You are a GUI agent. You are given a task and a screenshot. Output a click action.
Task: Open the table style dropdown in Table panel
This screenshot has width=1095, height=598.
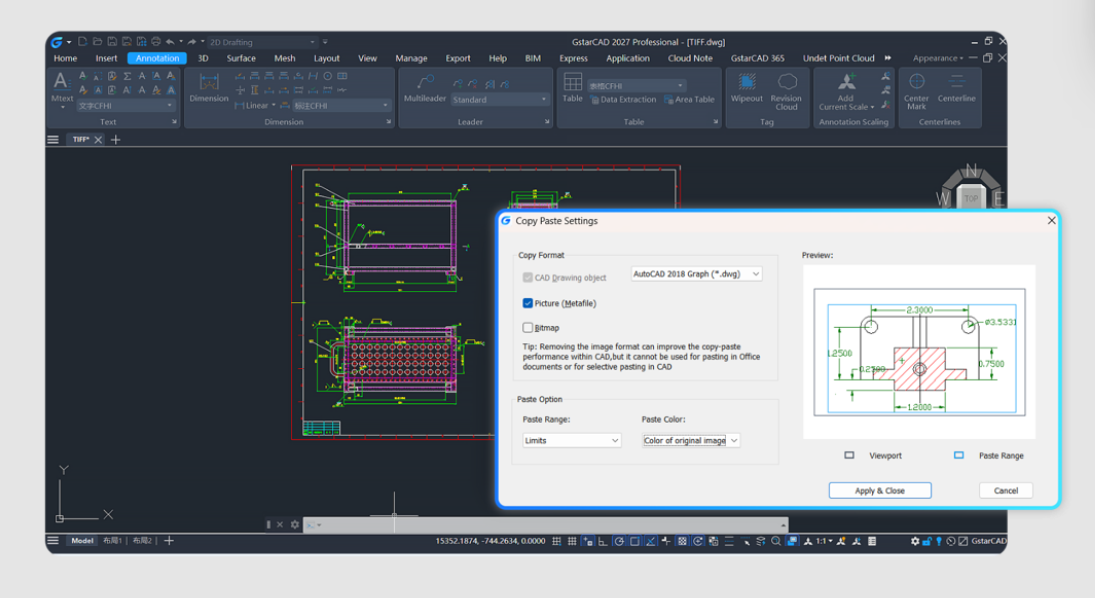tap(636, 85)
